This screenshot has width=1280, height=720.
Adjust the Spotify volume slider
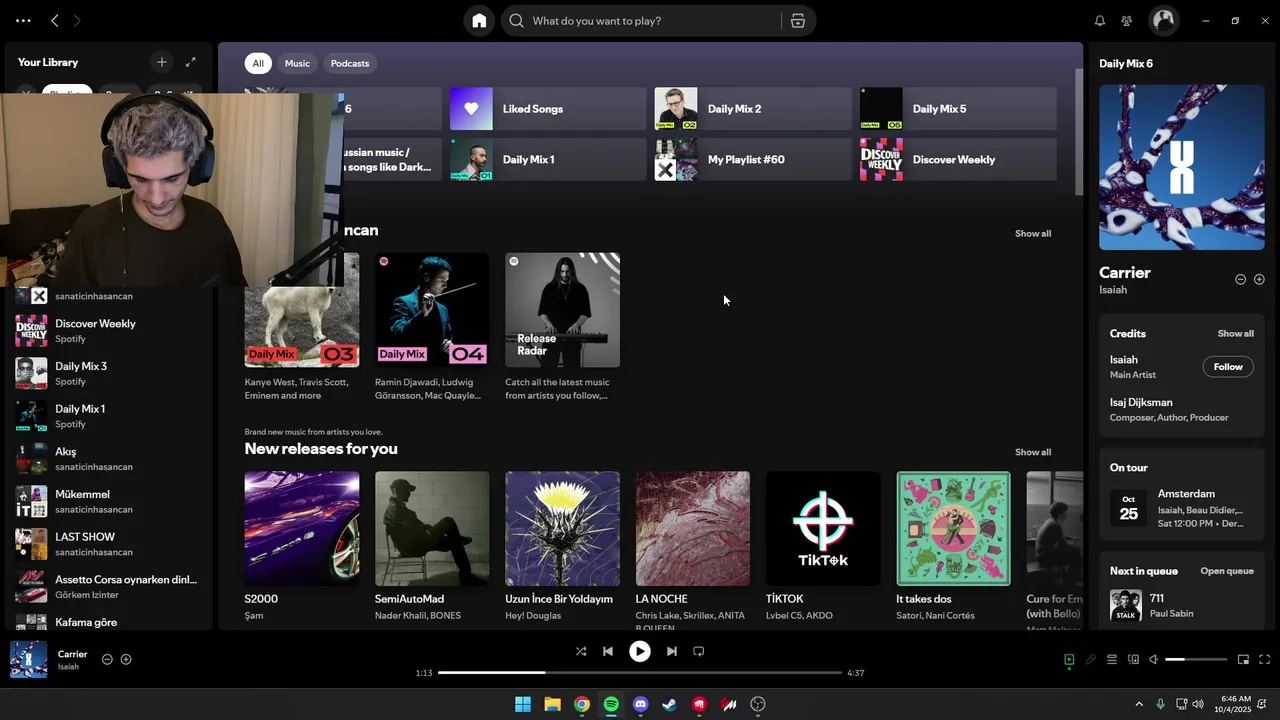pyautogui.click(x=1196, y=660)
